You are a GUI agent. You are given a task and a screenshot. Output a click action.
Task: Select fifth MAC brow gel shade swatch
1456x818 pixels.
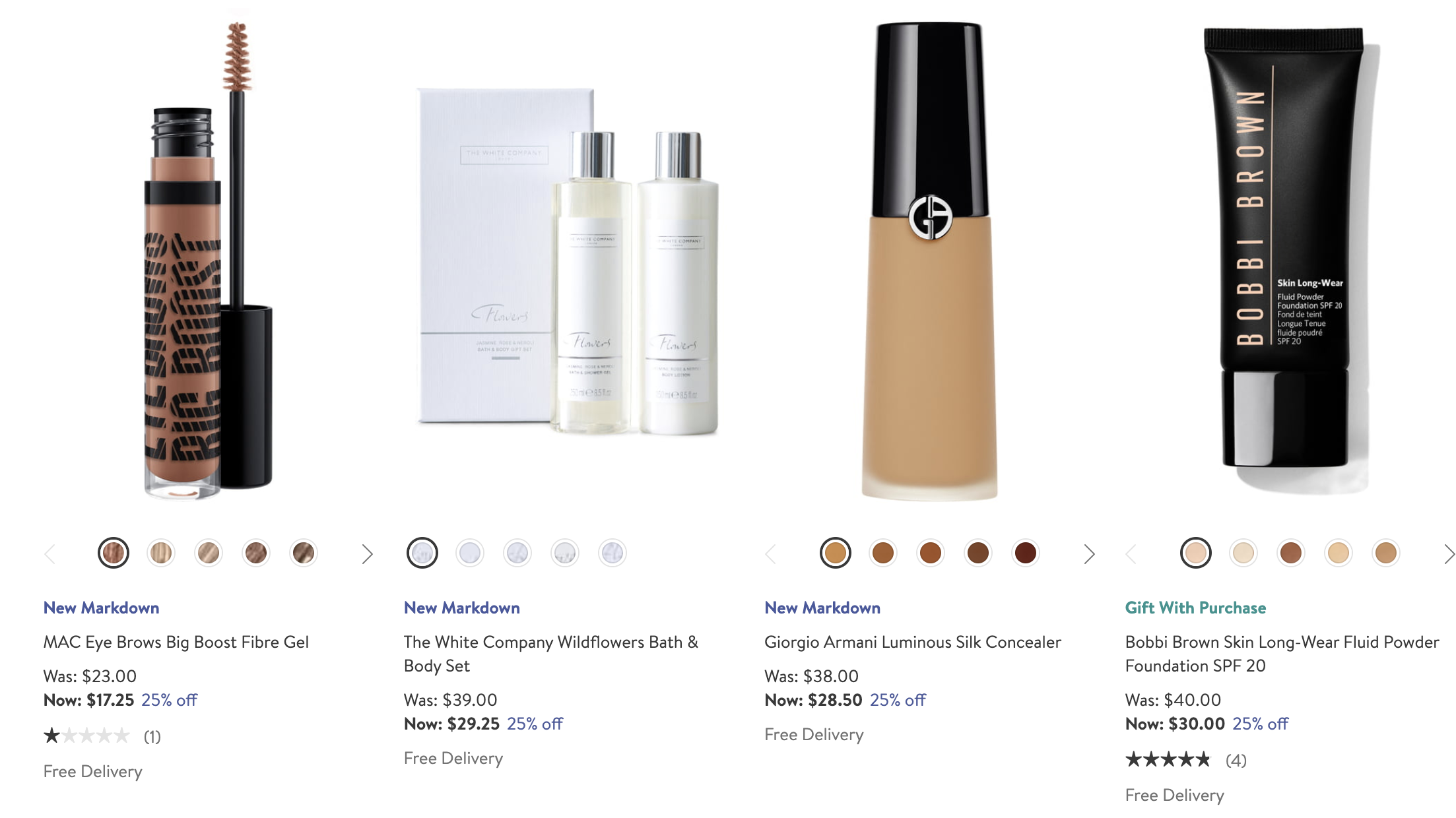[304, 553]
